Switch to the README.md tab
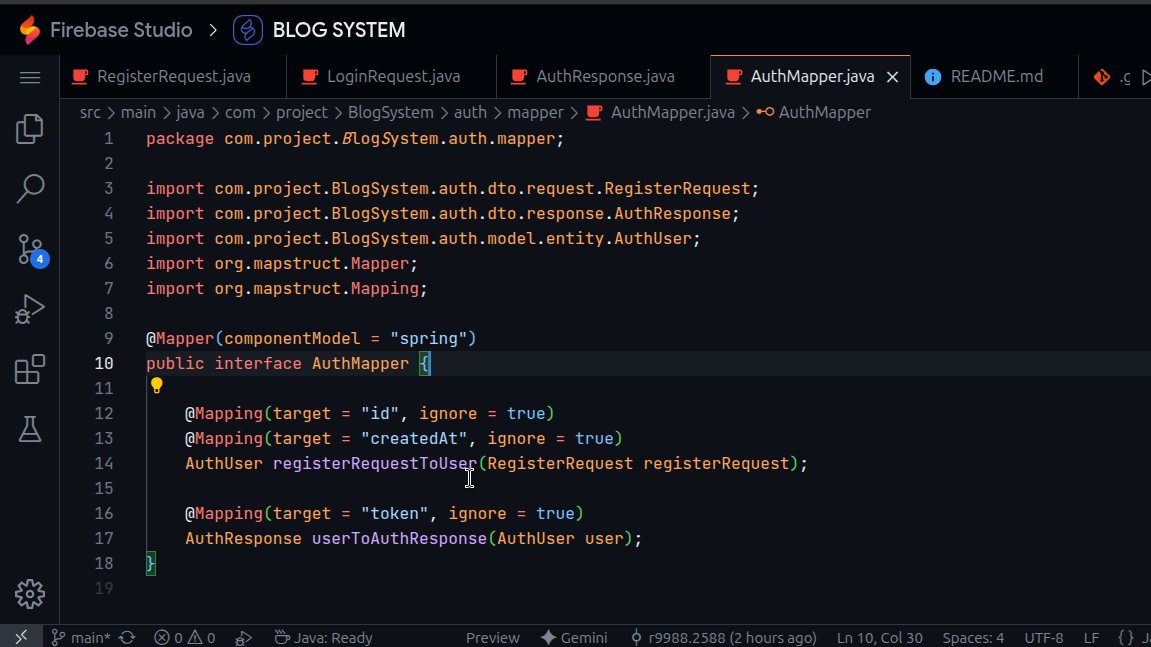This screenshot has height=647, width=1151. (995, 76)
